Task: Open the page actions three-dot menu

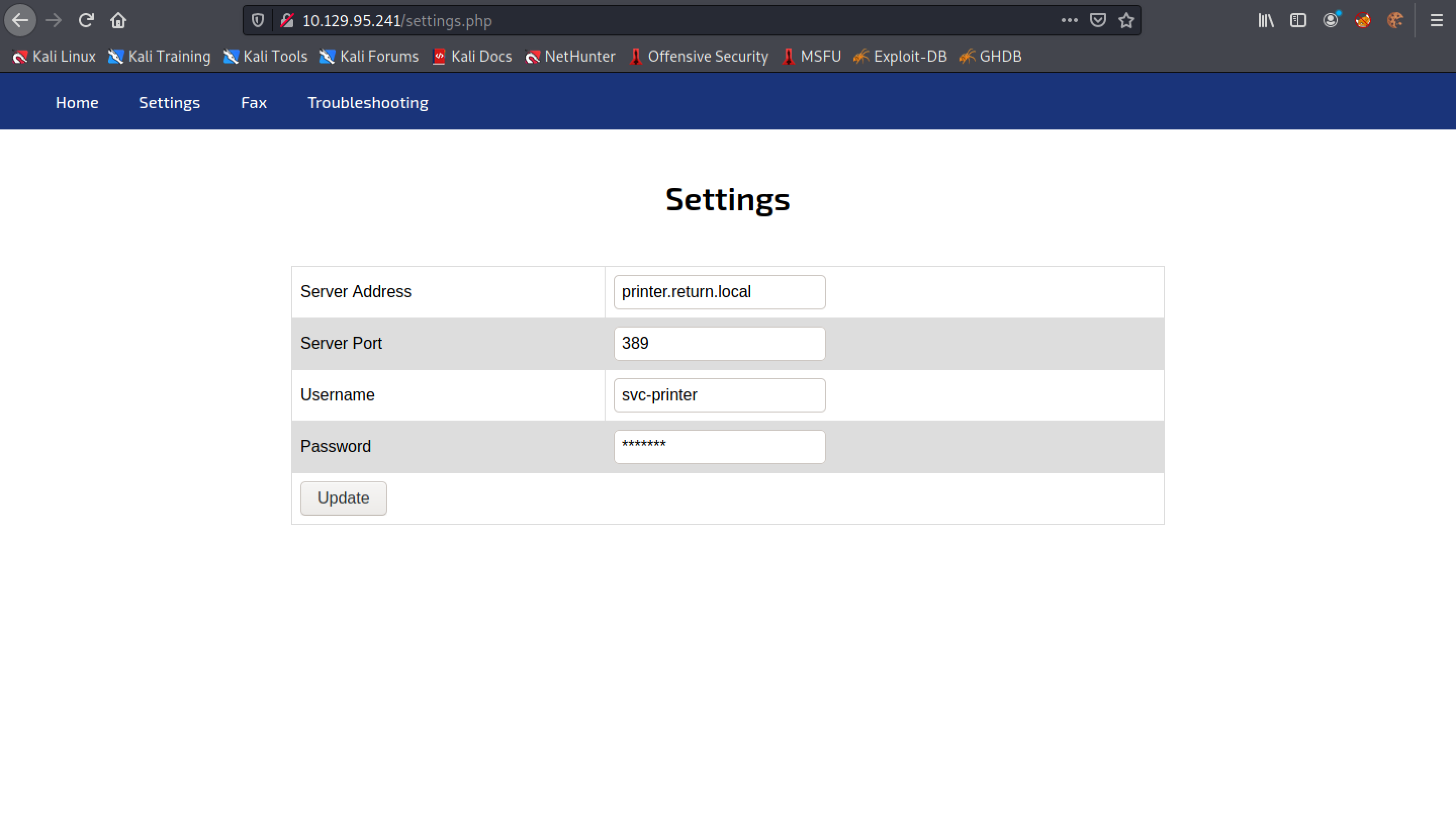Action: point(1069,21)
